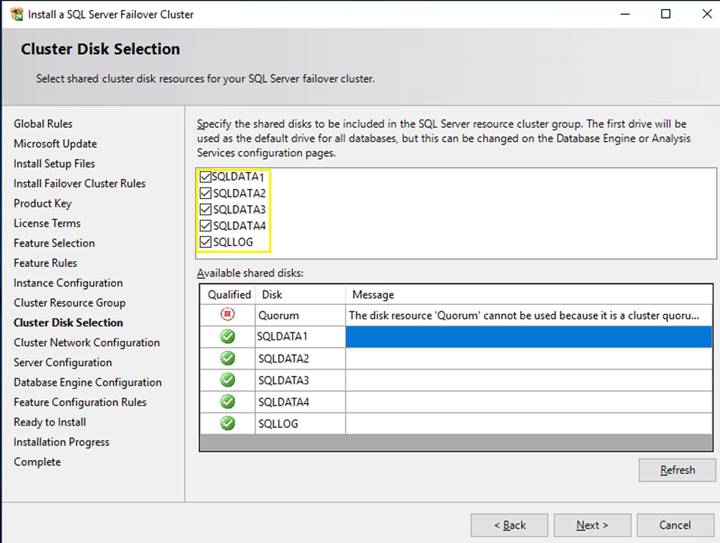This screenshot has height=543, width=720.
Task: Click the Quorum disk error message cell
Action: pyautogui.click(x=529, y=315)
